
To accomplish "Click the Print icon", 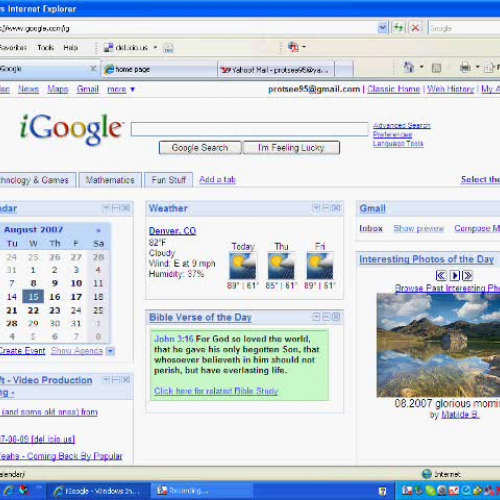I will point(465,68).
